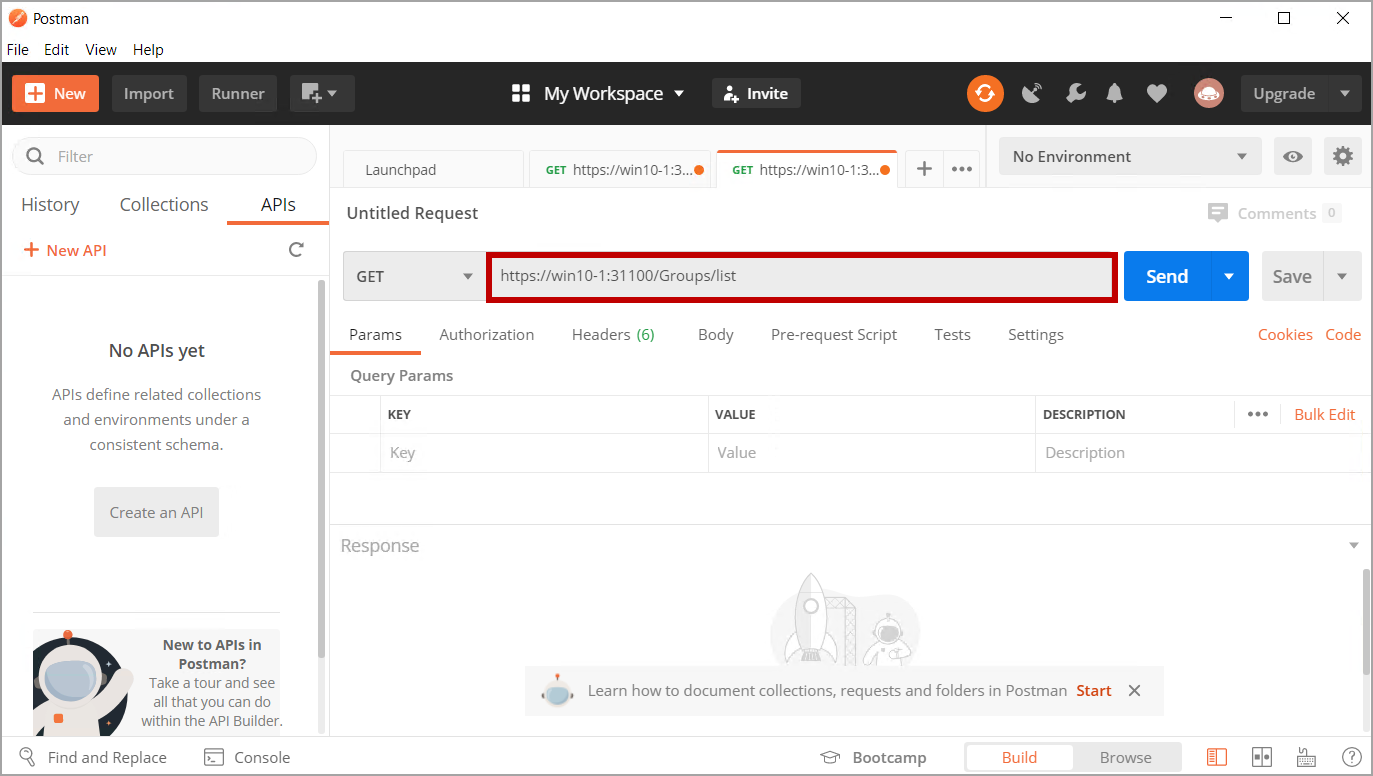Screen dimensions: 1373x776
Task: Click the Create an API button
Action: click(156, 512)
